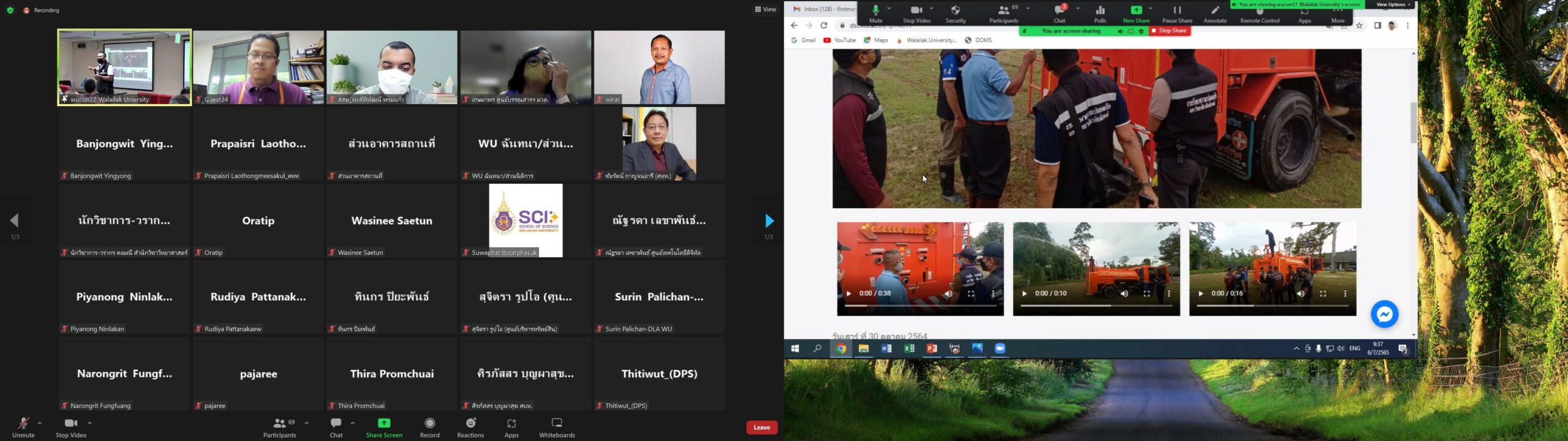Open the YouTube bookmark
1568x441 pixels.
pos(840,40)
